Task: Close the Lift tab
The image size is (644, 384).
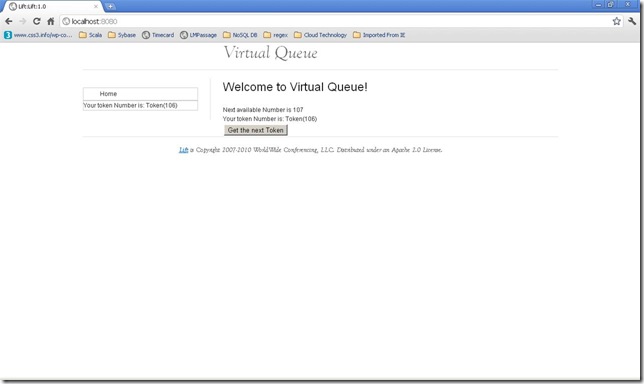Action: (96, 7)
